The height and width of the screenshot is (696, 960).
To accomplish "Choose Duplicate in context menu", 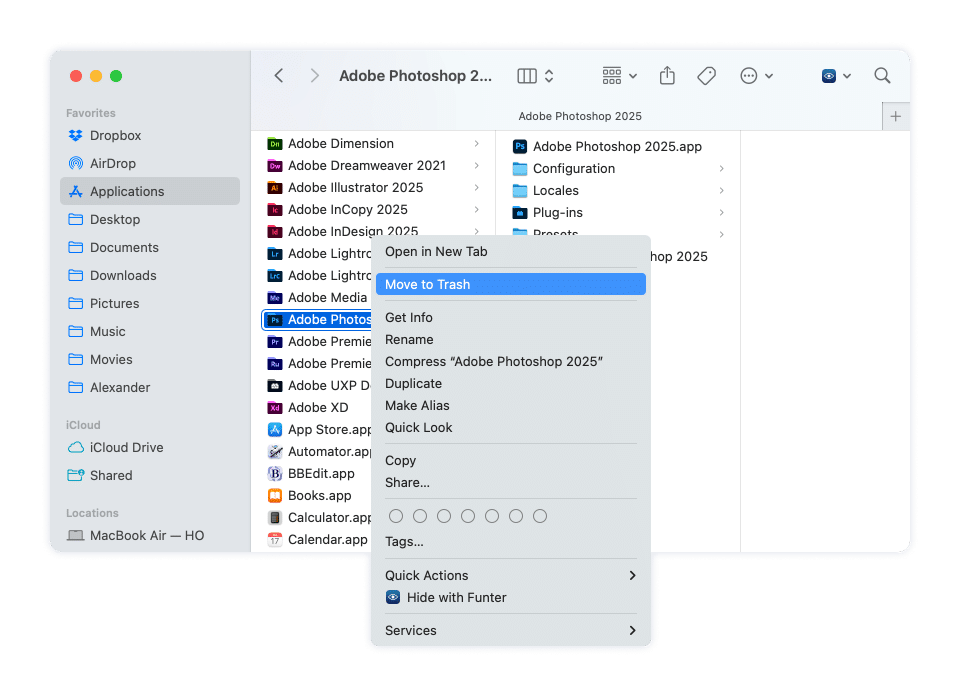I will pos(511,384).
